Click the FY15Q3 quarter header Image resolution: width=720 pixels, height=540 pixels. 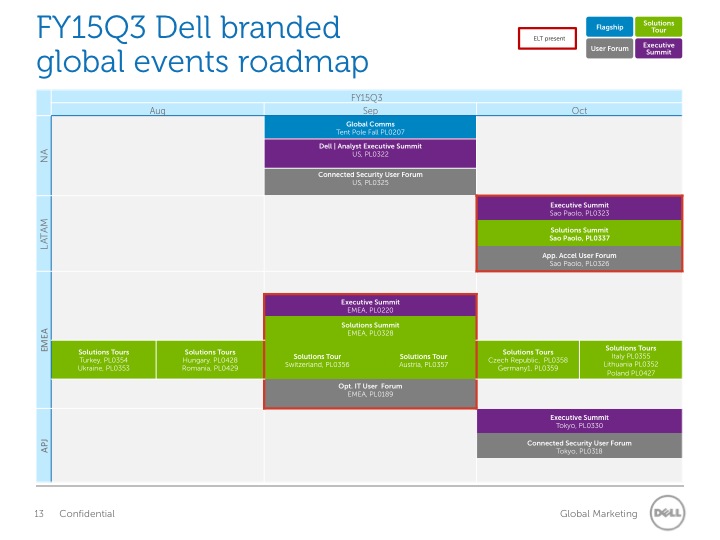366,97
